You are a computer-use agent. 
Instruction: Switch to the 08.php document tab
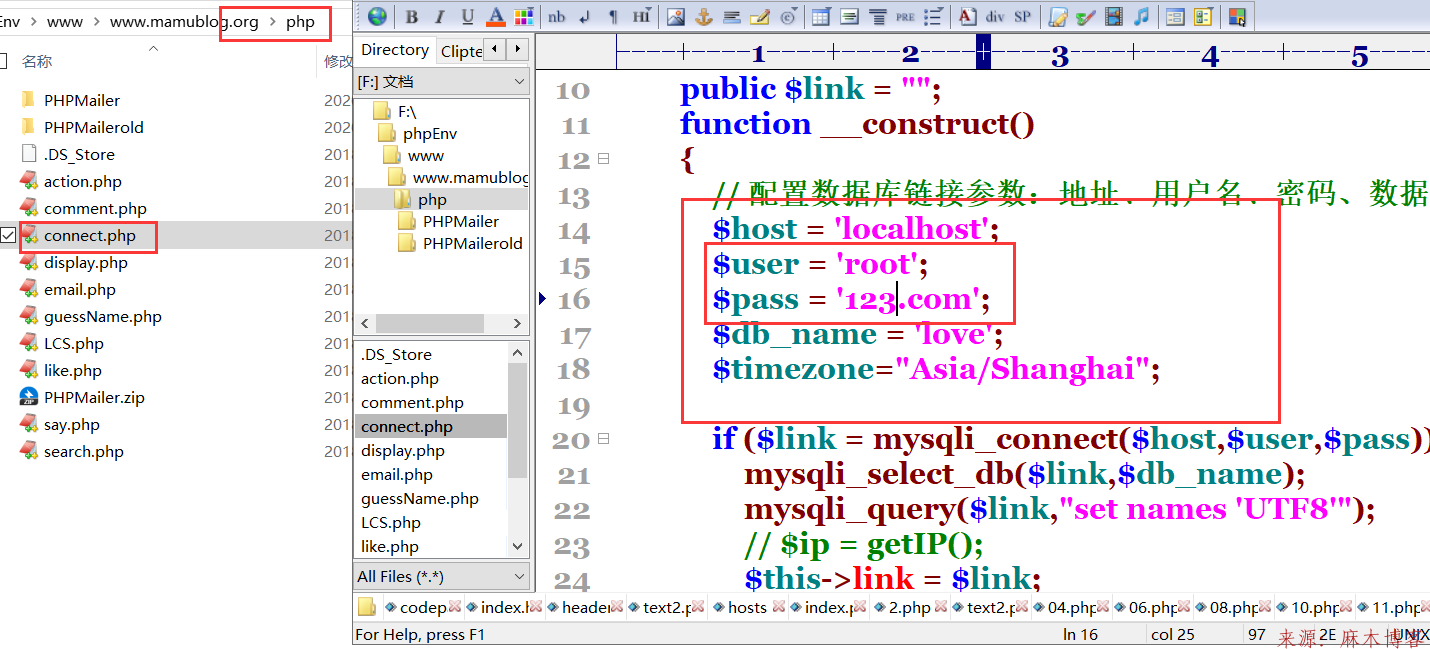click(1234, 607)
